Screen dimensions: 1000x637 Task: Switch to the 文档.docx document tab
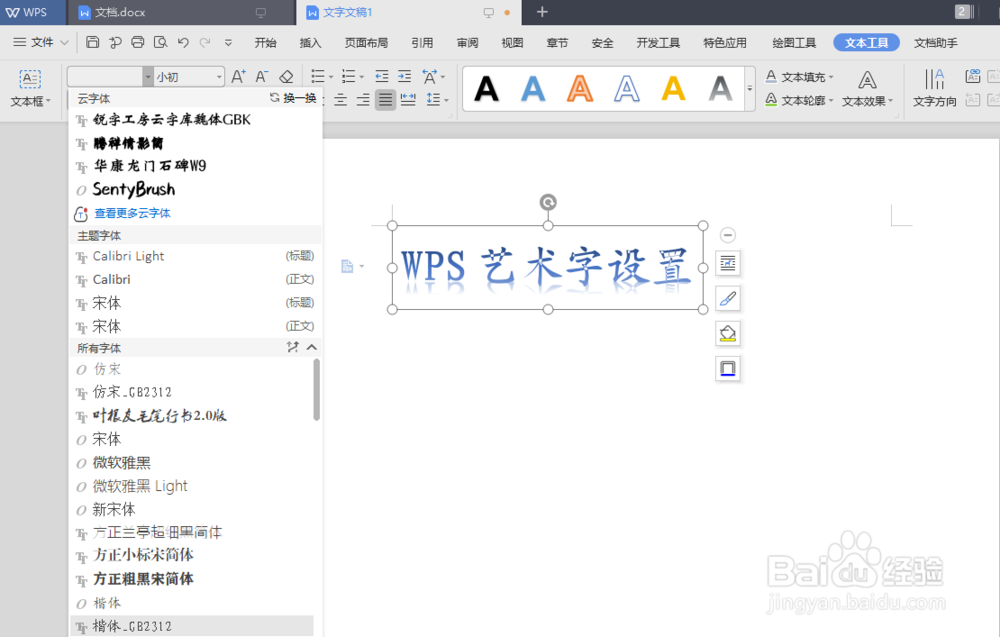(x=180, y=12)
